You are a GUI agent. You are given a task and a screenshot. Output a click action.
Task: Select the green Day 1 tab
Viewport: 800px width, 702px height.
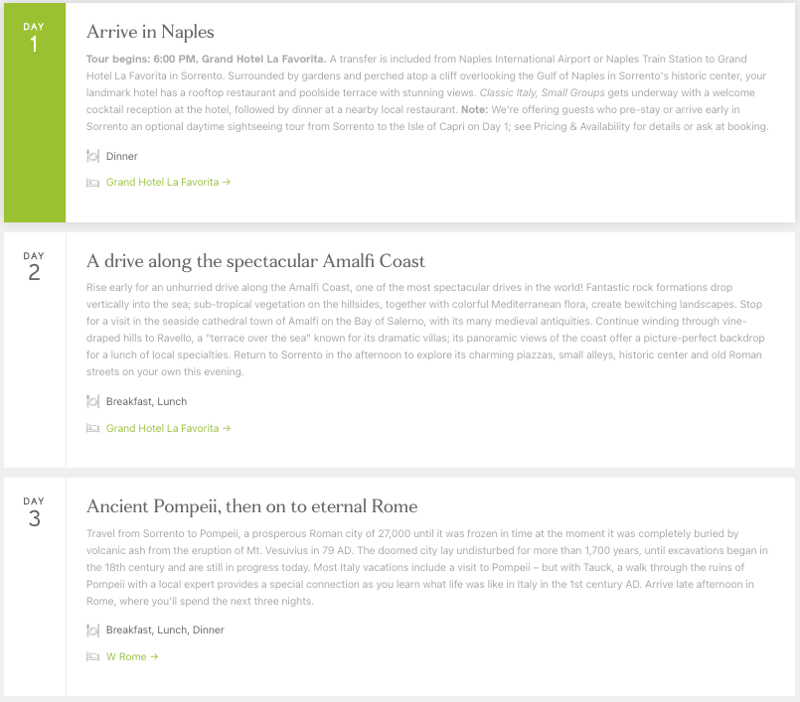[x=34, y=112]
